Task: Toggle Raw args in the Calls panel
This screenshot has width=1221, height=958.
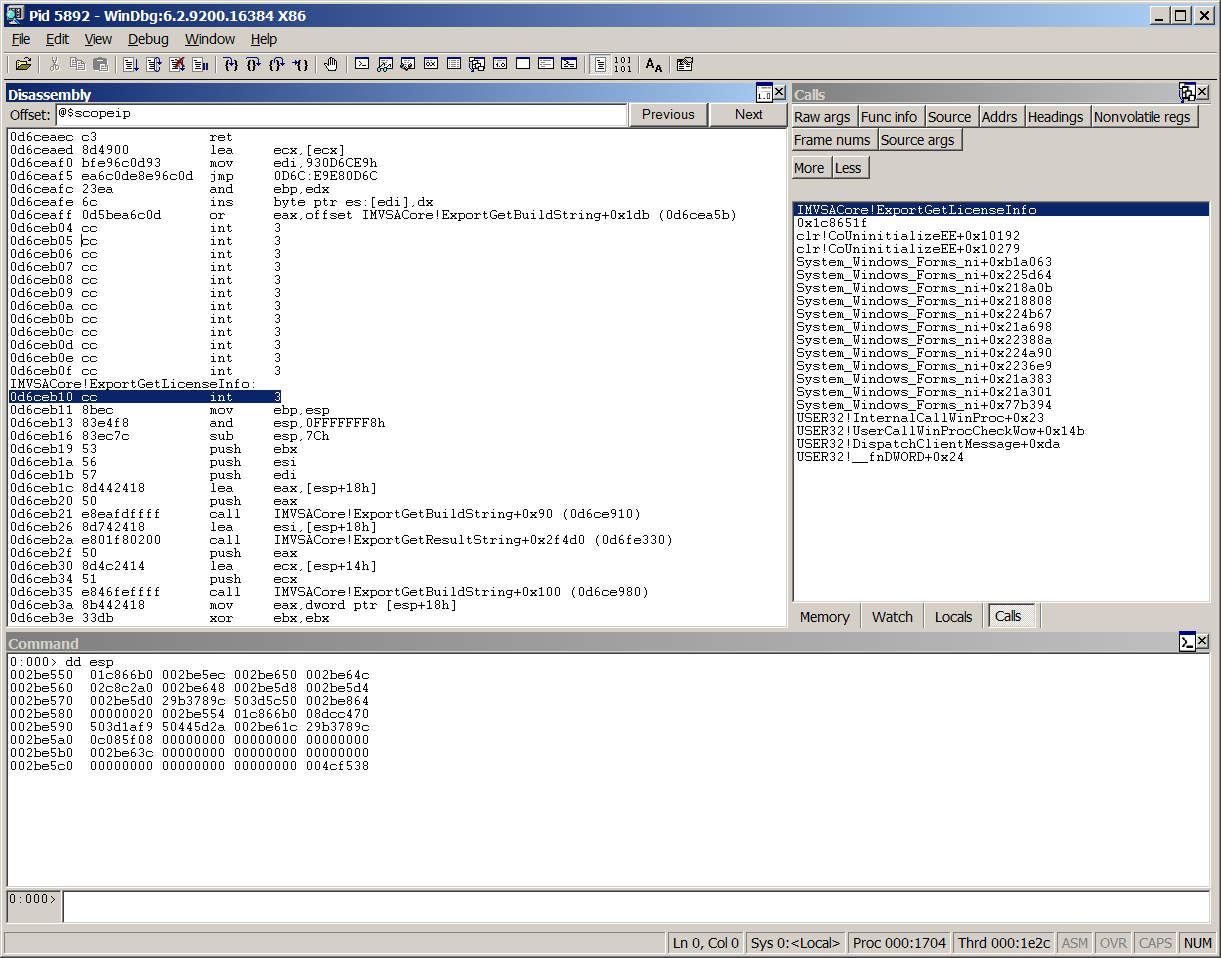Action: [x=822, y=117]
